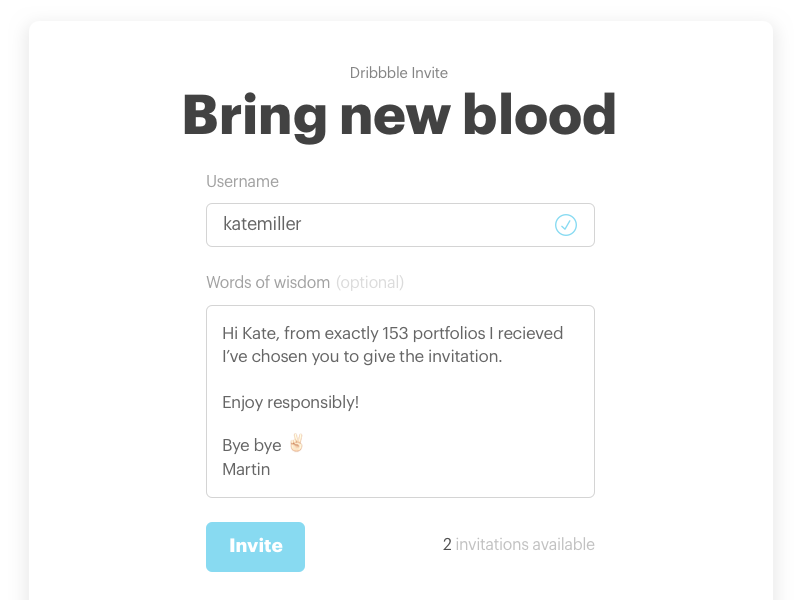Focus the Username field containing katemiller
This screenshot has width=800, height=600.
(x=380, y=225)
